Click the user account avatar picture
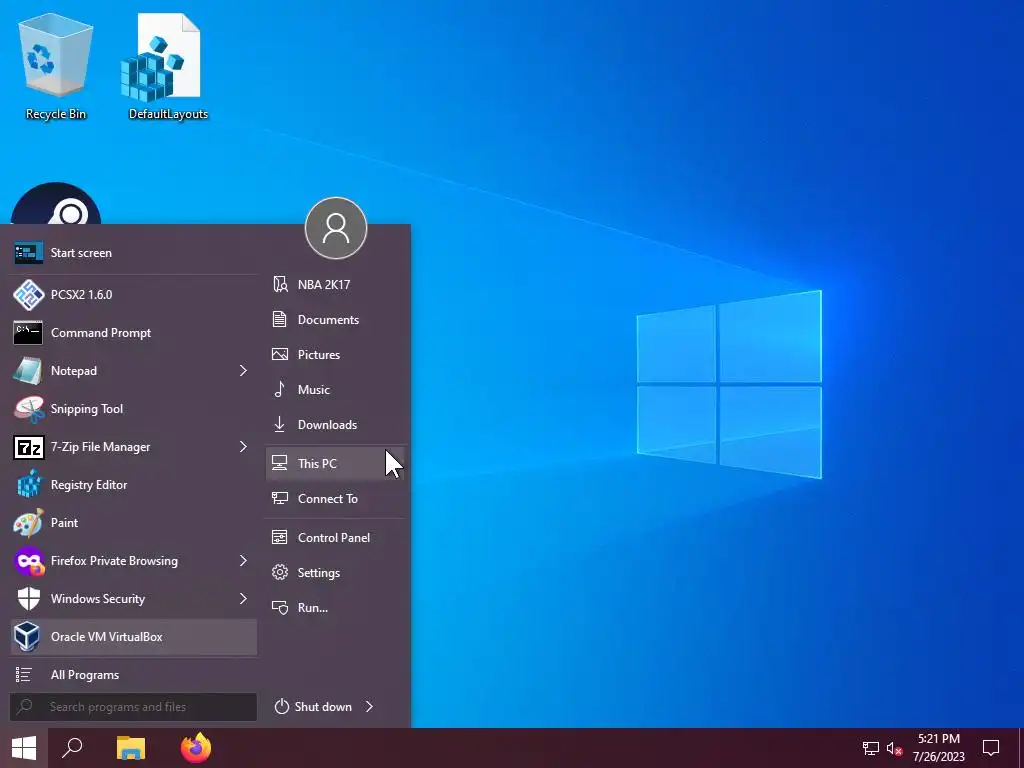The height and width of the screenshot is (768, 1024). 336,228
